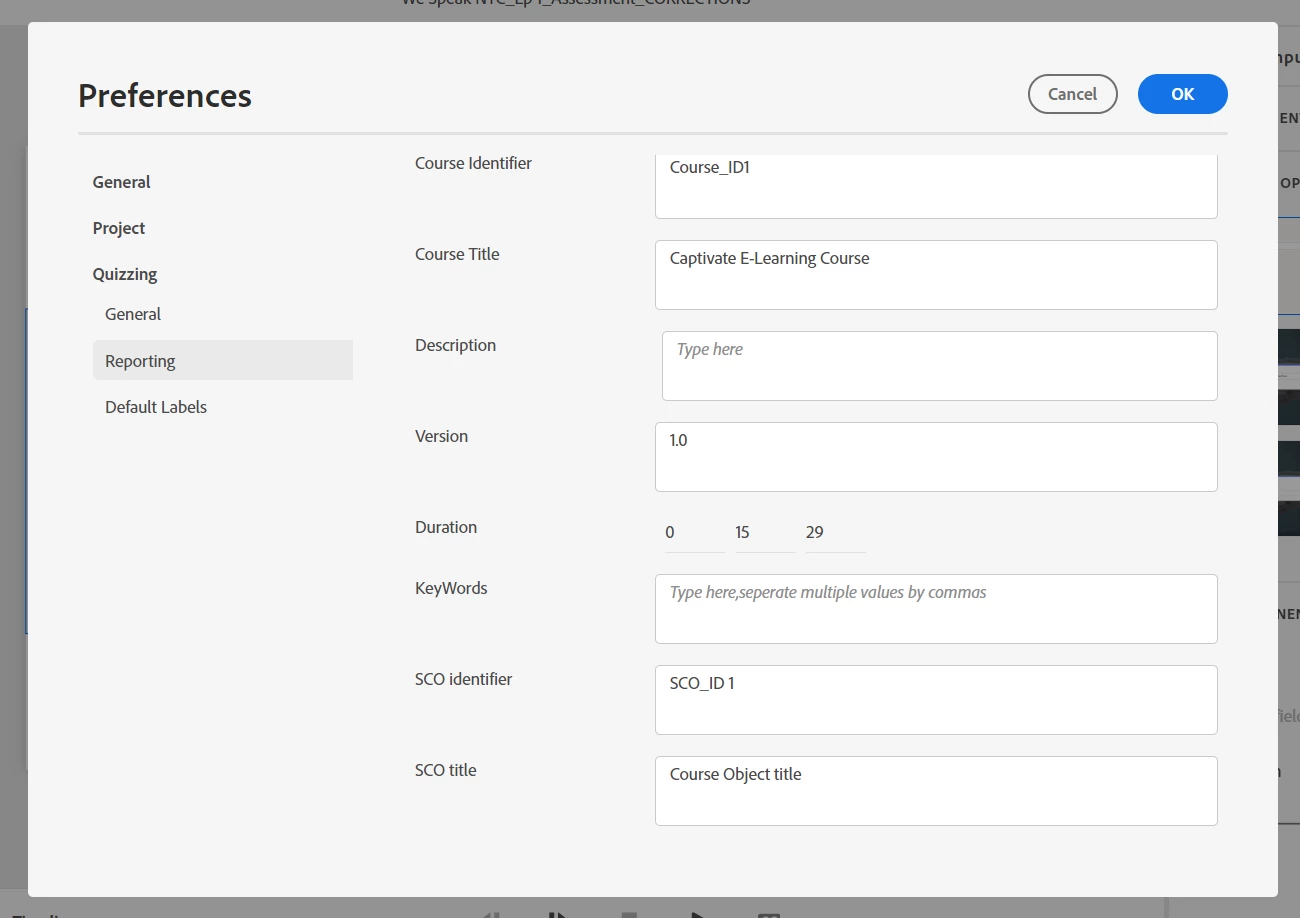Select the Duration hours field
This screenshot has width=1300, height=918.
(694, 532)
